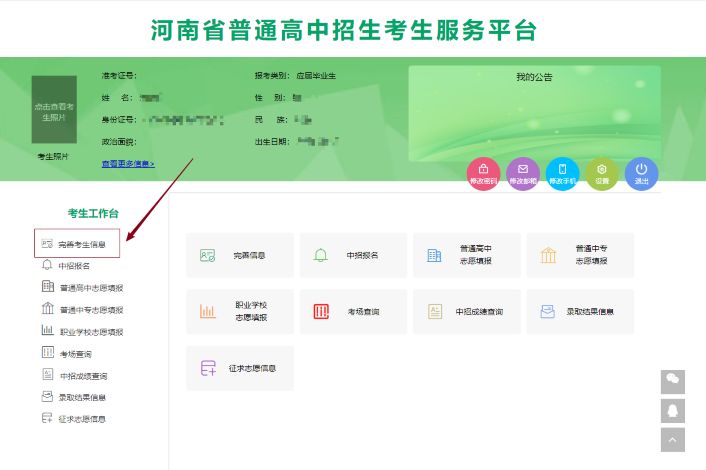Click the sidebar 录取结果信息 envelope icon

click(x=47, y=396)
